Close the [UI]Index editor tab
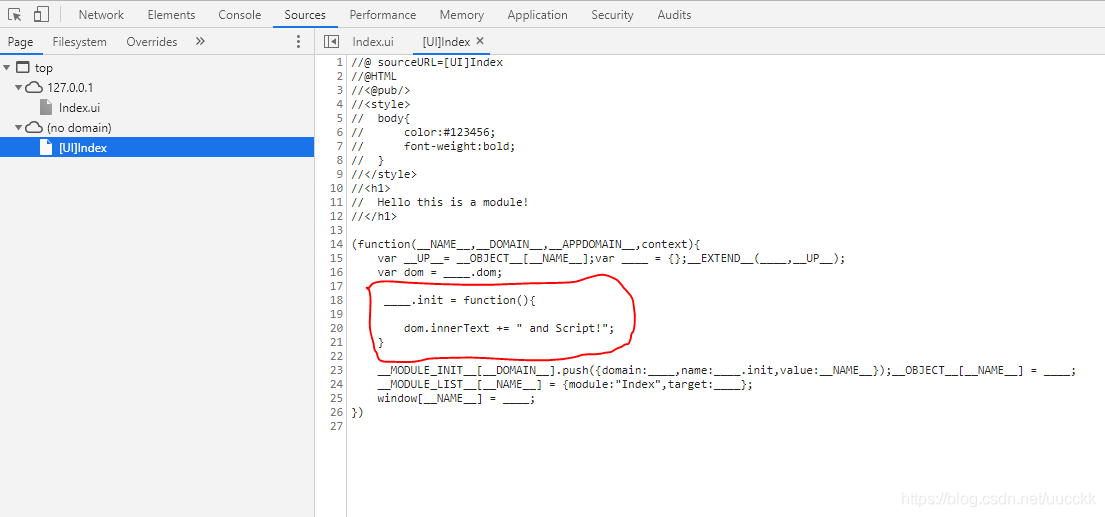 point(480,41)
